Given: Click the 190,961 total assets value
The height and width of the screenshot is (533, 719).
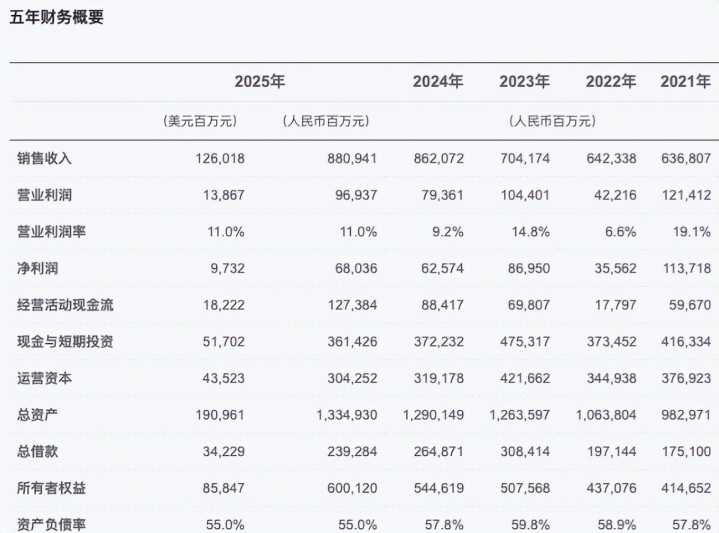Looking at the screenshot, I should tap(220, 415).
